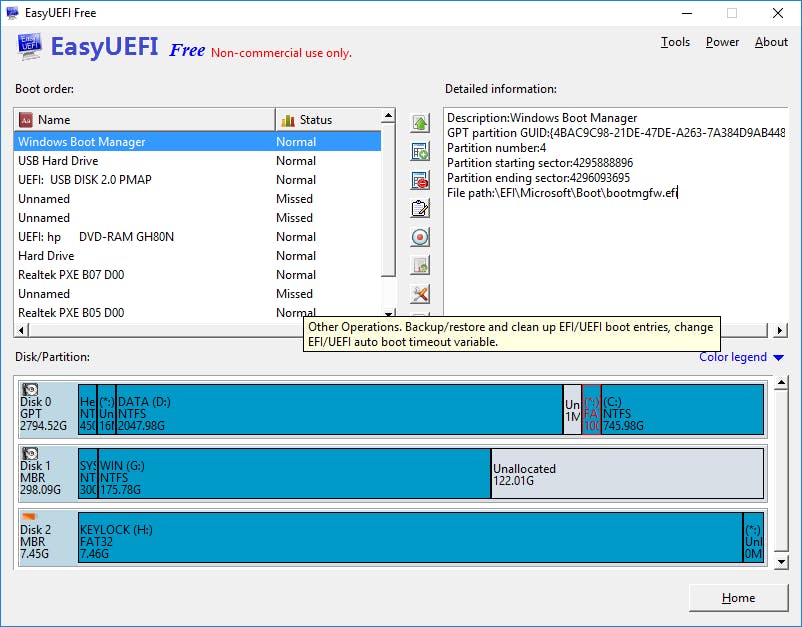Create a new boot entry

click(x=420, y=151)
